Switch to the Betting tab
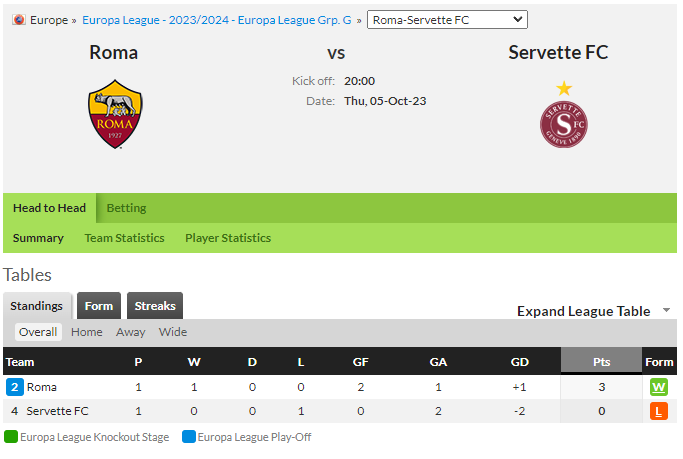The height and width of the screenshot is (459, 683). [x=126, y=208]
